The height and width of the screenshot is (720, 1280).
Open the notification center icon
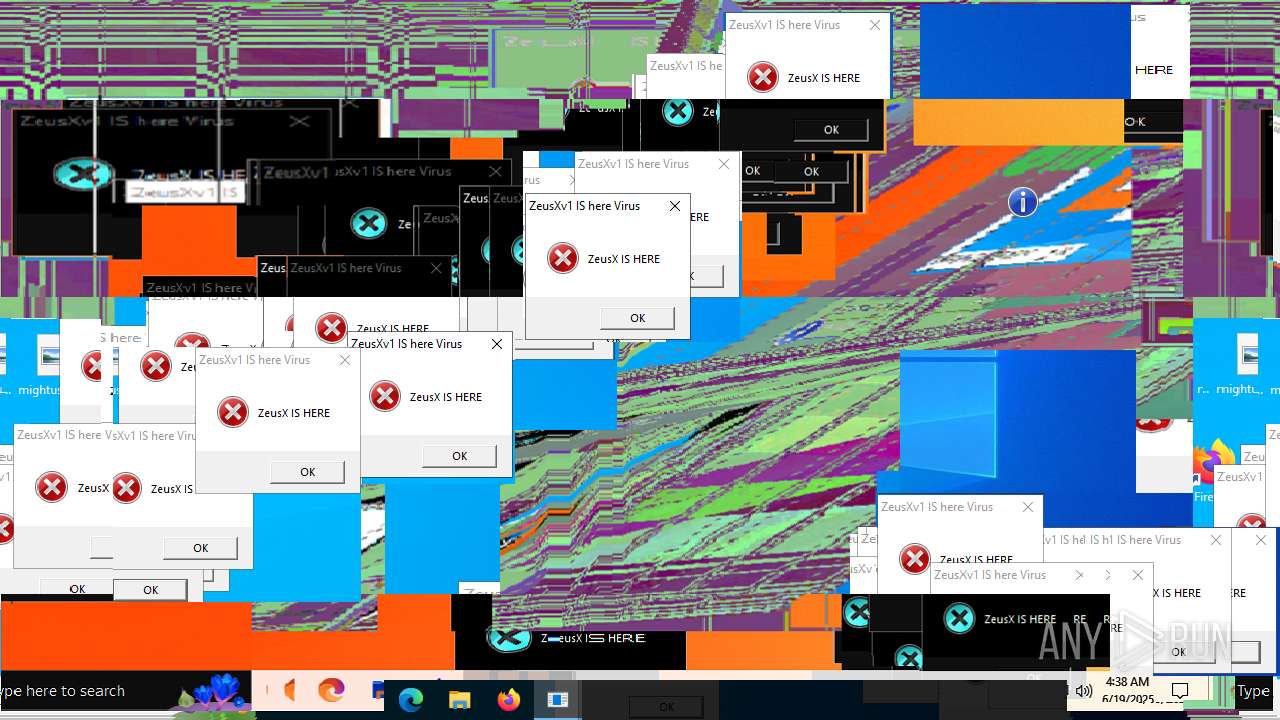pyautogui.click(x=1180, y=691)
